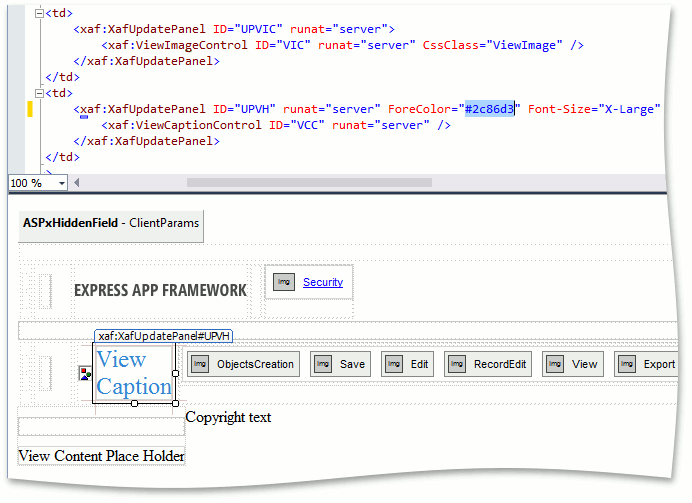Click the horizontal scrollbar left arrow
The height and width of the screenshot is (503, 692).
coord(77,183)
